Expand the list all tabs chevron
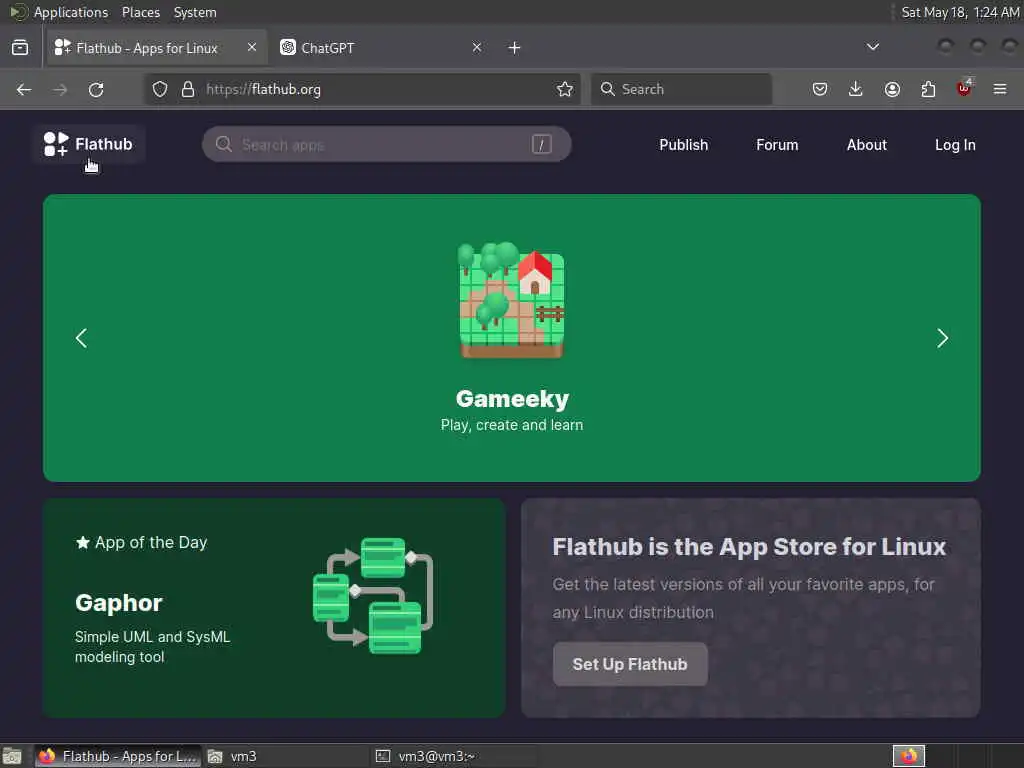Image resolution: width=1024 pixels, height=768 pixels. click(x=872, y=47)
